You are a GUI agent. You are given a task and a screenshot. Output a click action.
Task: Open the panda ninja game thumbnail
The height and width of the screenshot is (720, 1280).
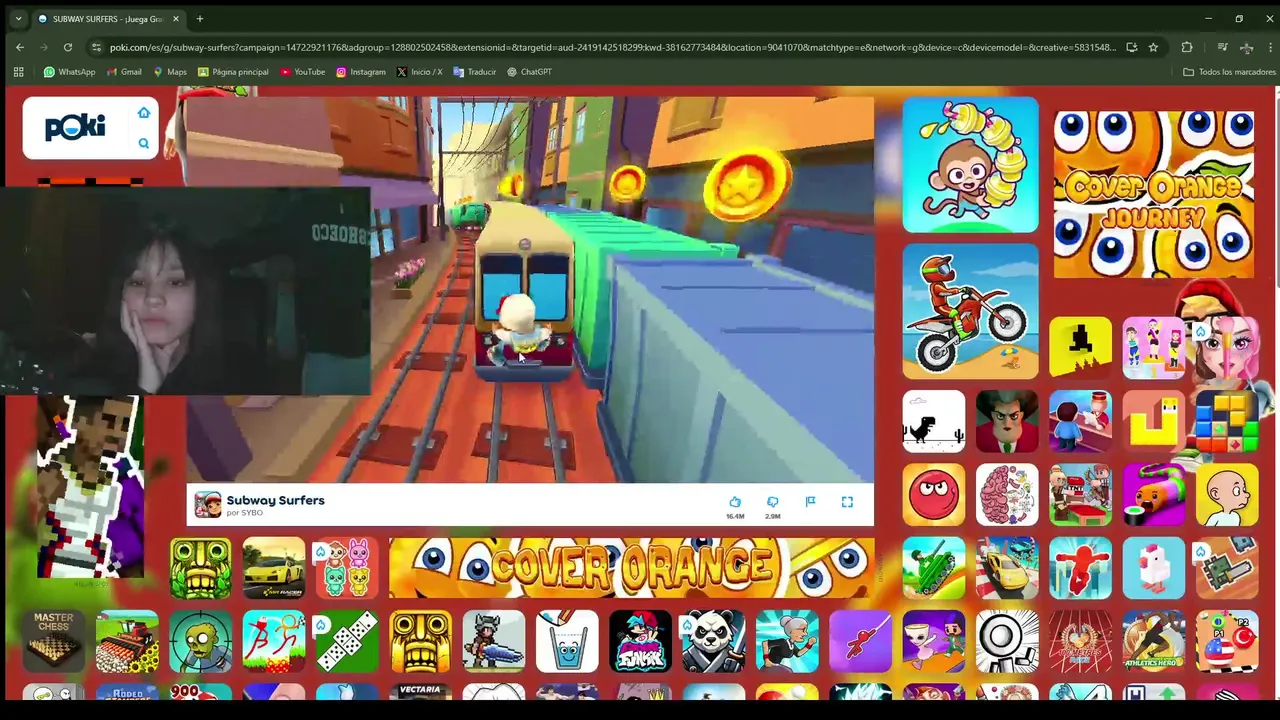(x=713, y=641)
